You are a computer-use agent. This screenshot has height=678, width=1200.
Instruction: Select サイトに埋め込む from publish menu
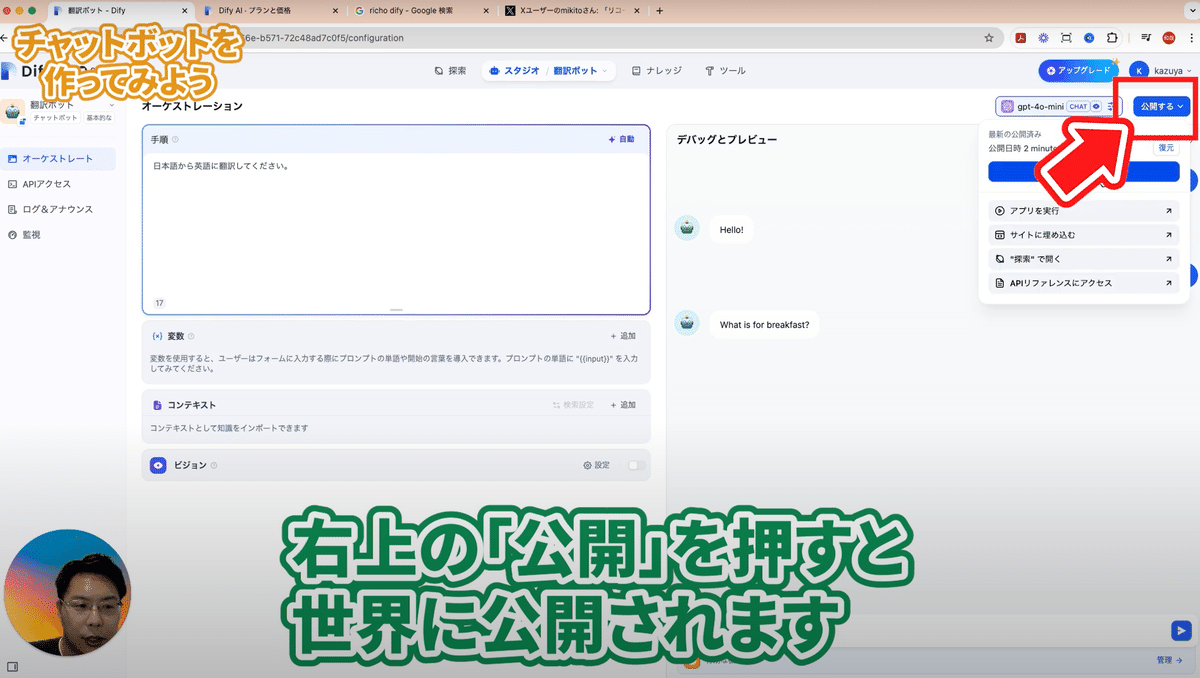[x=1083, y=235]
